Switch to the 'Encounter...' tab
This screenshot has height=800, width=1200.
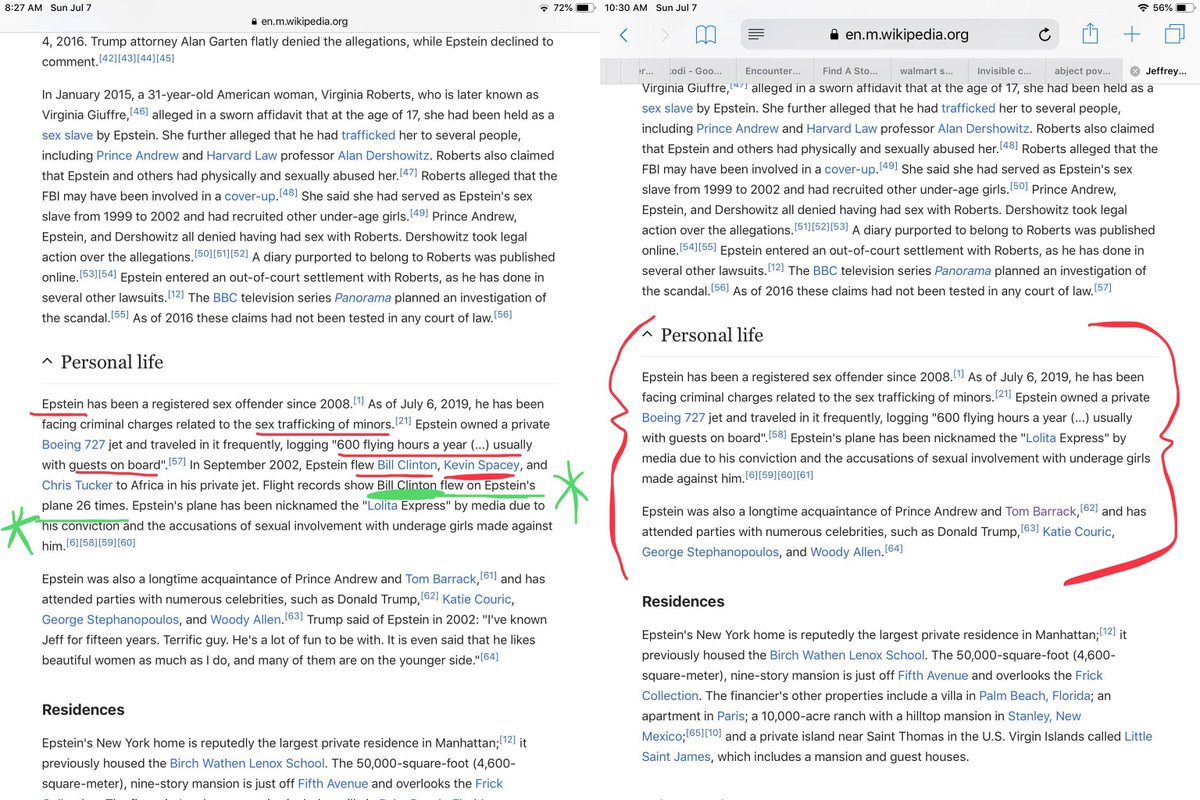pyautogui.click(x=774, y=71)
